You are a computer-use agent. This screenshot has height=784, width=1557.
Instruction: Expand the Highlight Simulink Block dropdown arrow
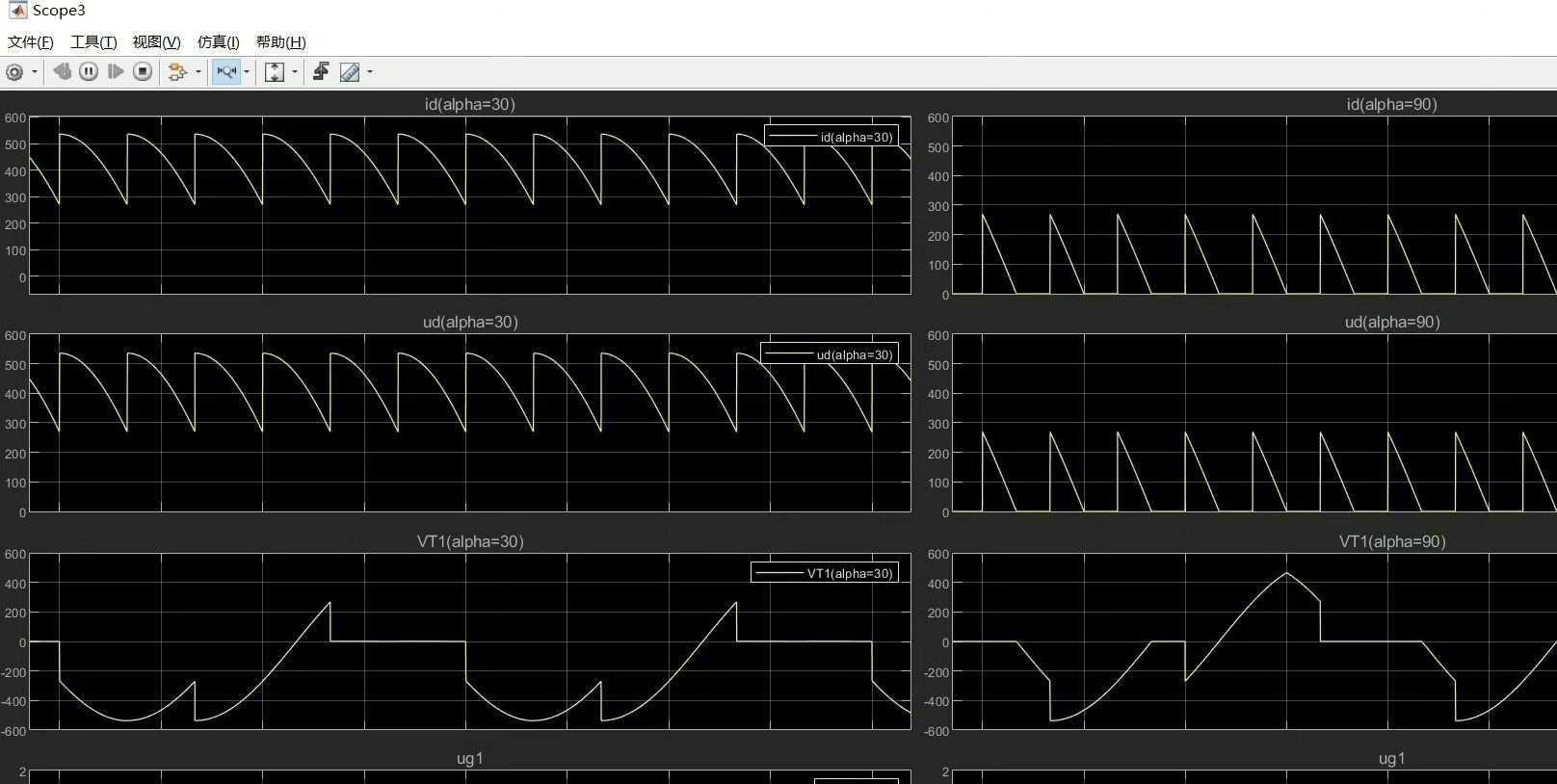coord(198,72)
